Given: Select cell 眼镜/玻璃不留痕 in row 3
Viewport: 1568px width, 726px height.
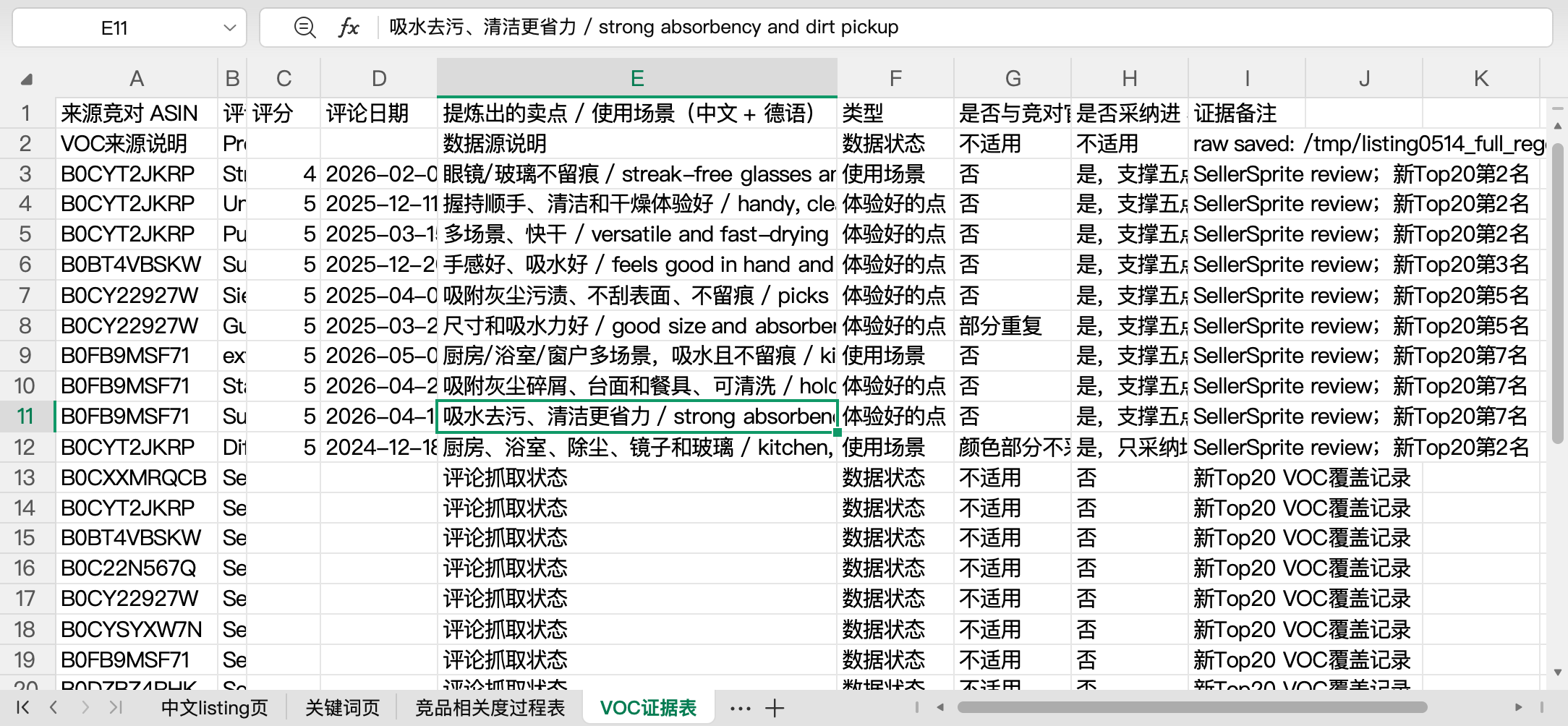Looking at the screenshot, I should 637,174.
